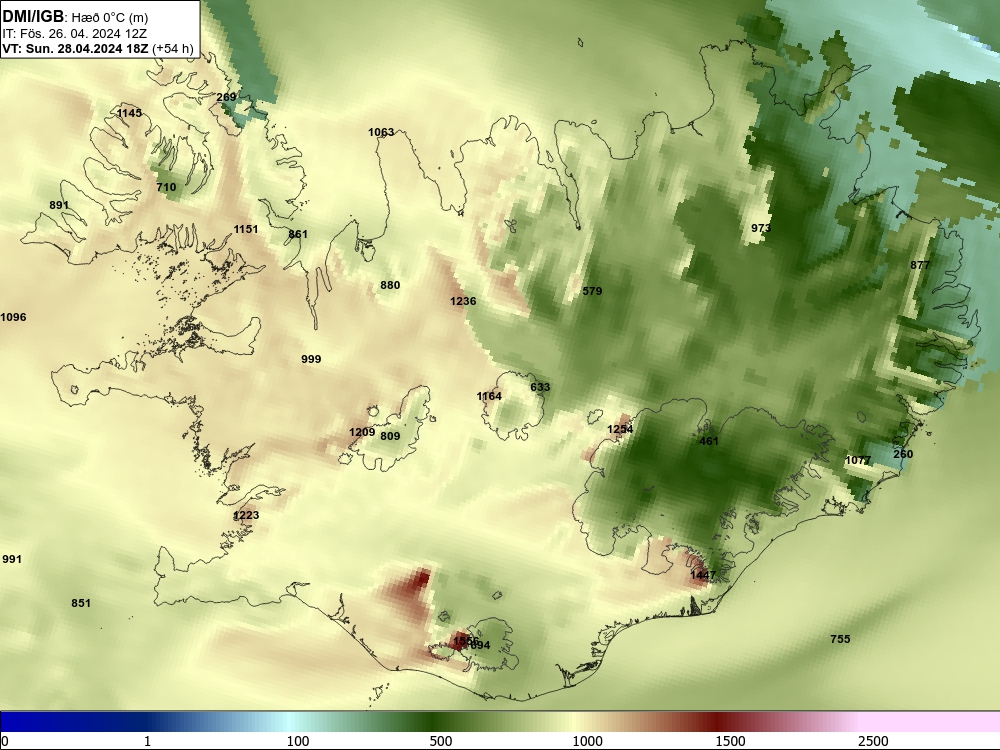This screenshot has height=750, width=1000.
Task: Click the map value 1447
Action: click(703, 575)
